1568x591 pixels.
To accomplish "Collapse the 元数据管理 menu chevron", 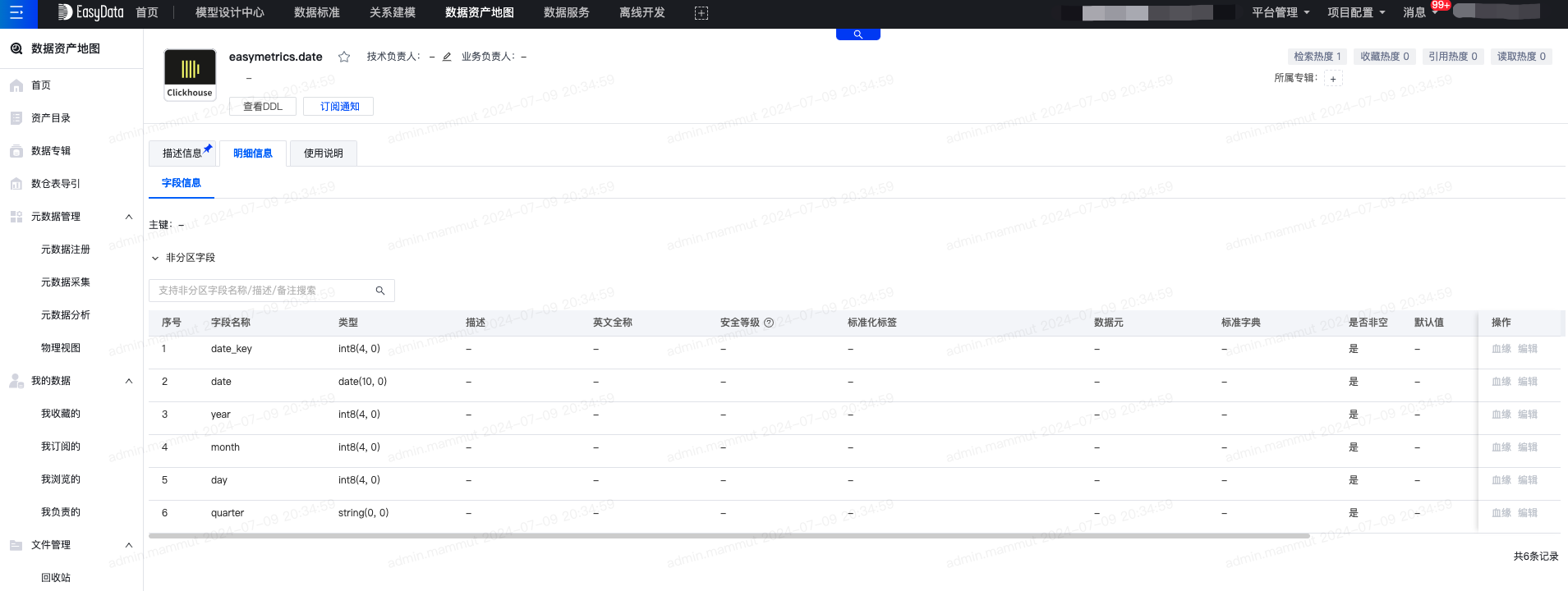I will coord(129,217).
